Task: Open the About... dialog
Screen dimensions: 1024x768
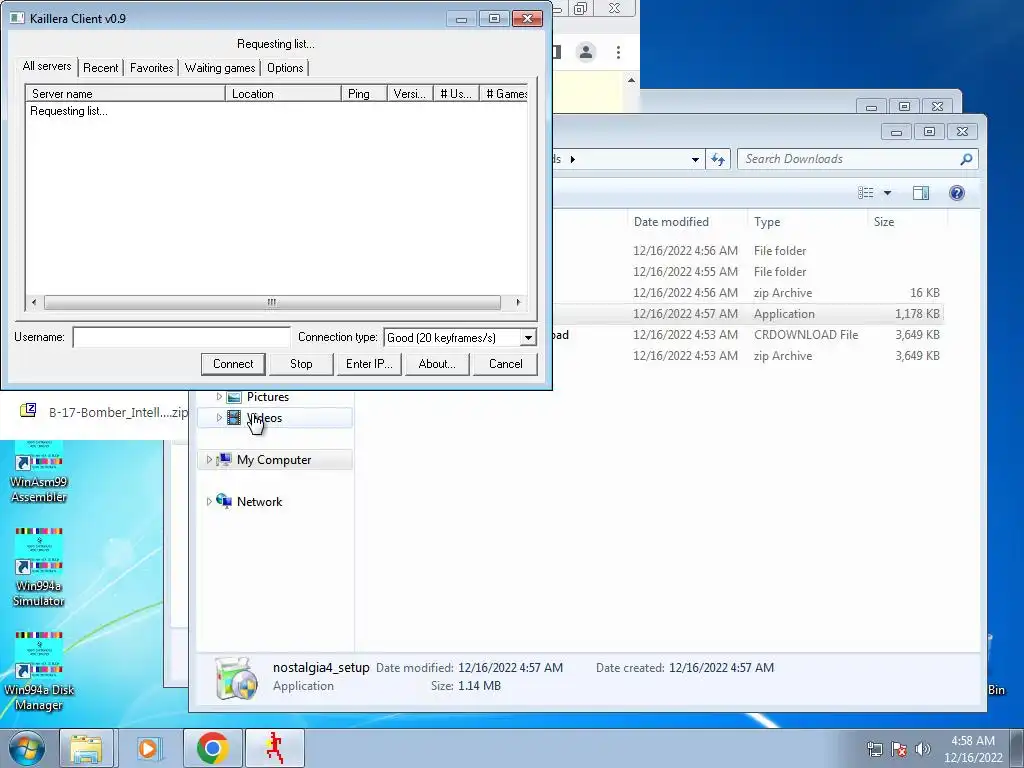Action: pyautogui.click(x=437, y=364)
